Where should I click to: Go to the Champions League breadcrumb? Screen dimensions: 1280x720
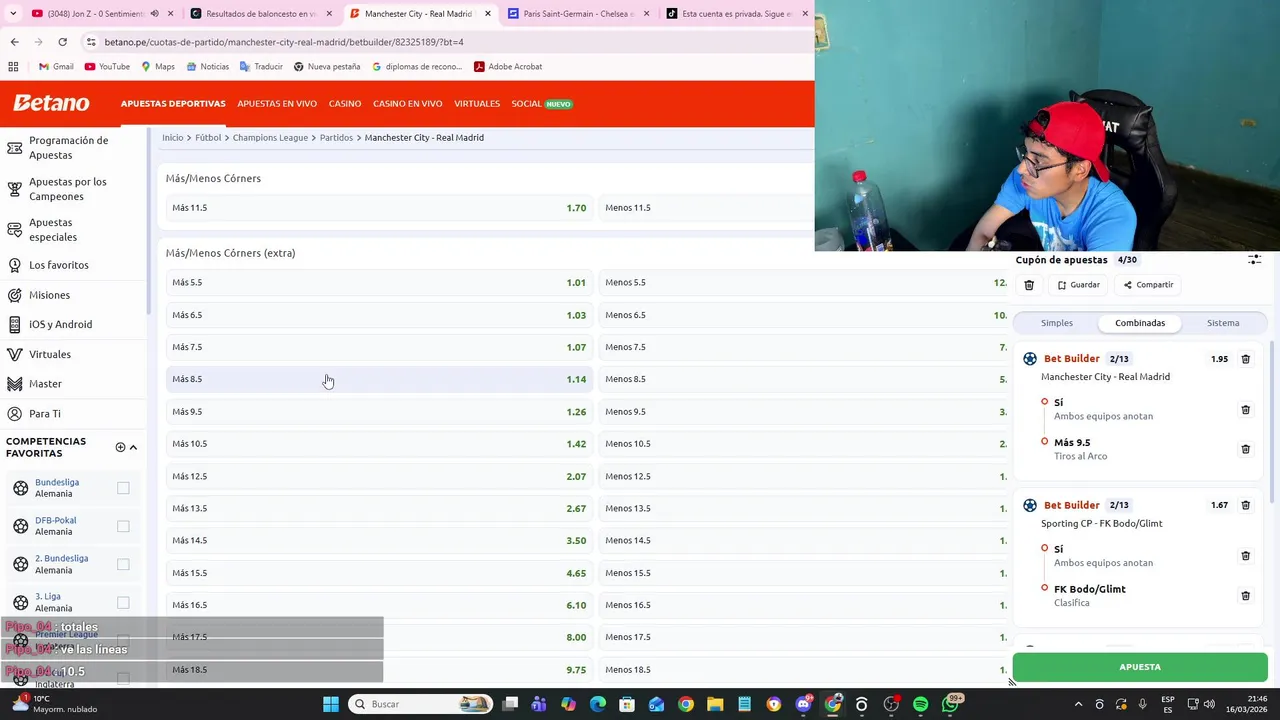pos(270,138)
